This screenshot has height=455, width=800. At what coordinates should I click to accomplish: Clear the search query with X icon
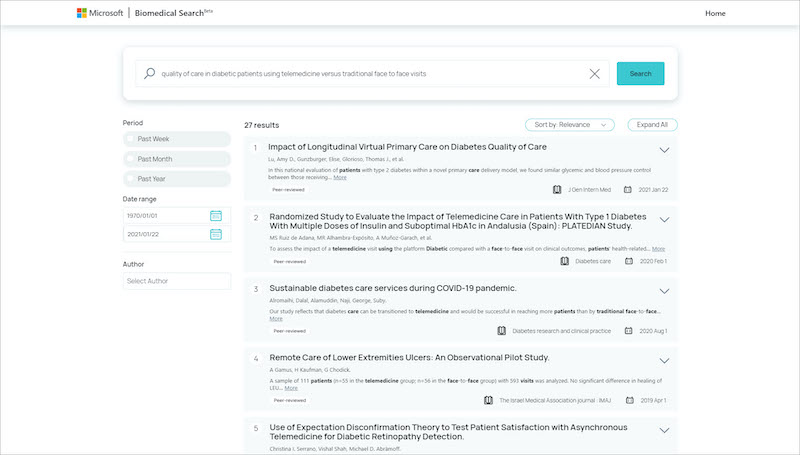[595, 74]
